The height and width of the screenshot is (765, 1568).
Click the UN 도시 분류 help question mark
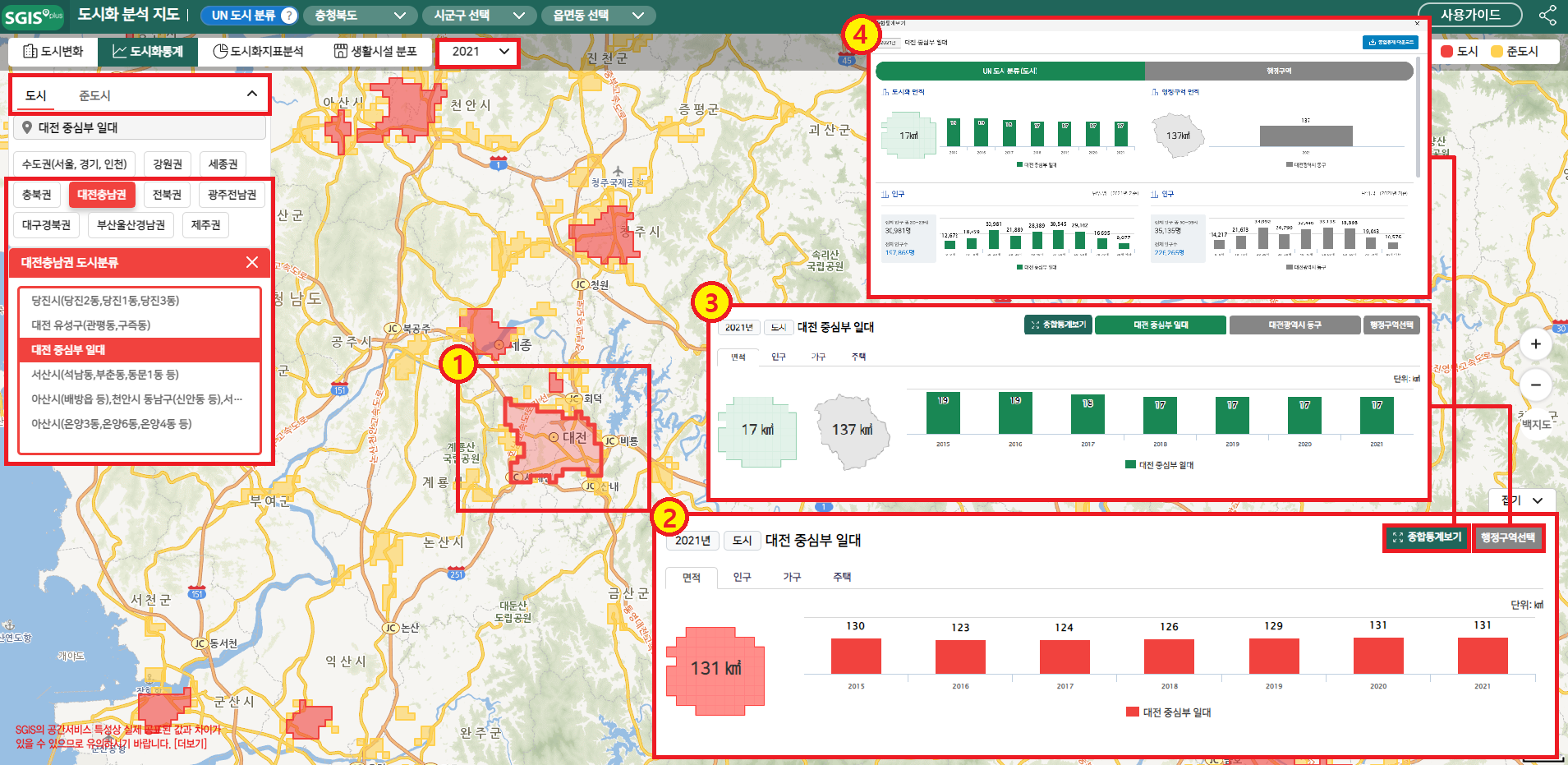[289, 16]
